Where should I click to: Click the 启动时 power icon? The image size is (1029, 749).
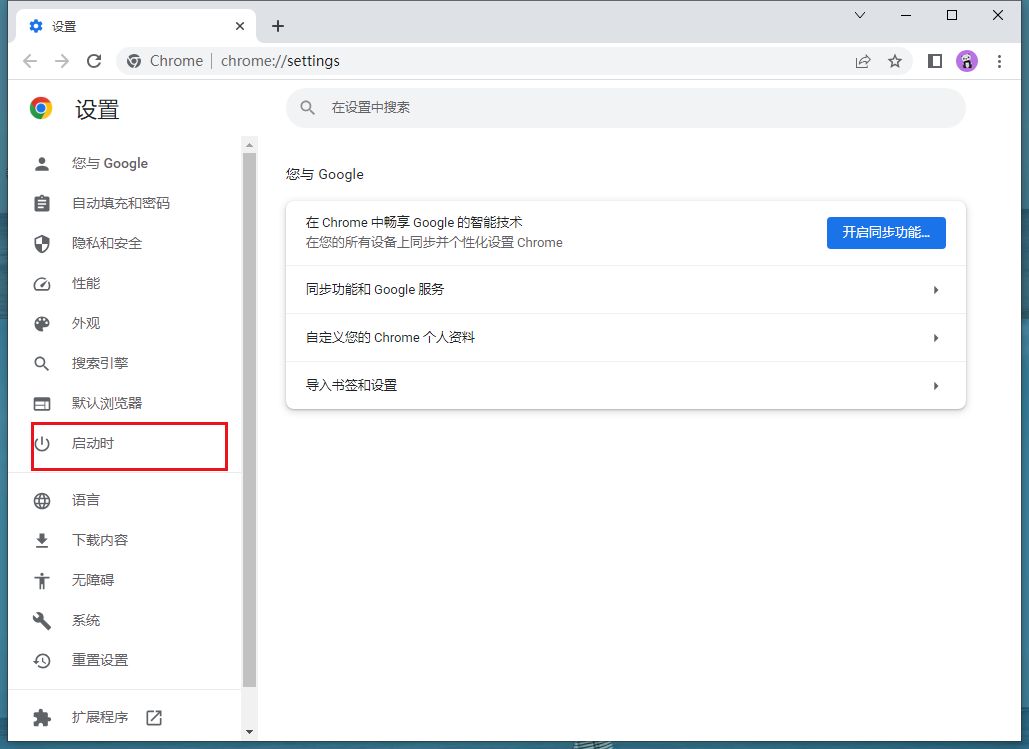pyautogui.click(x=42, y=444)
